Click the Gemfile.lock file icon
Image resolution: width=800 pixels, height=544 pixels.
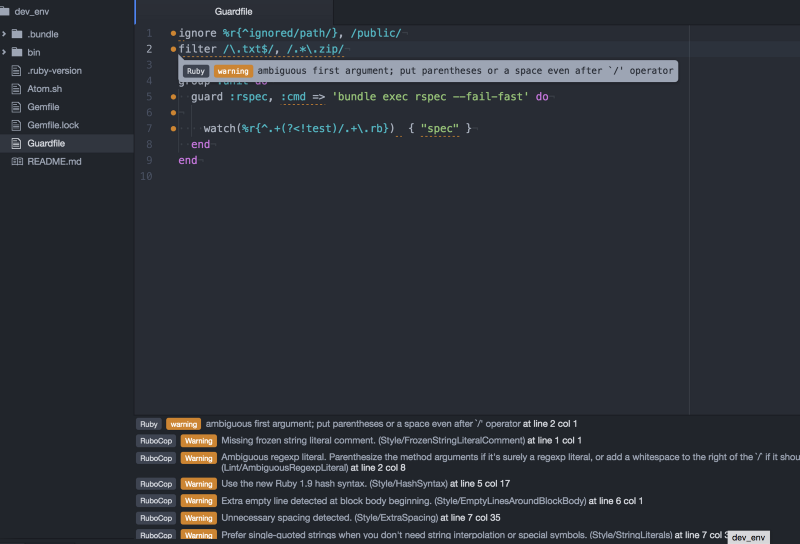(x=16, y=125)
